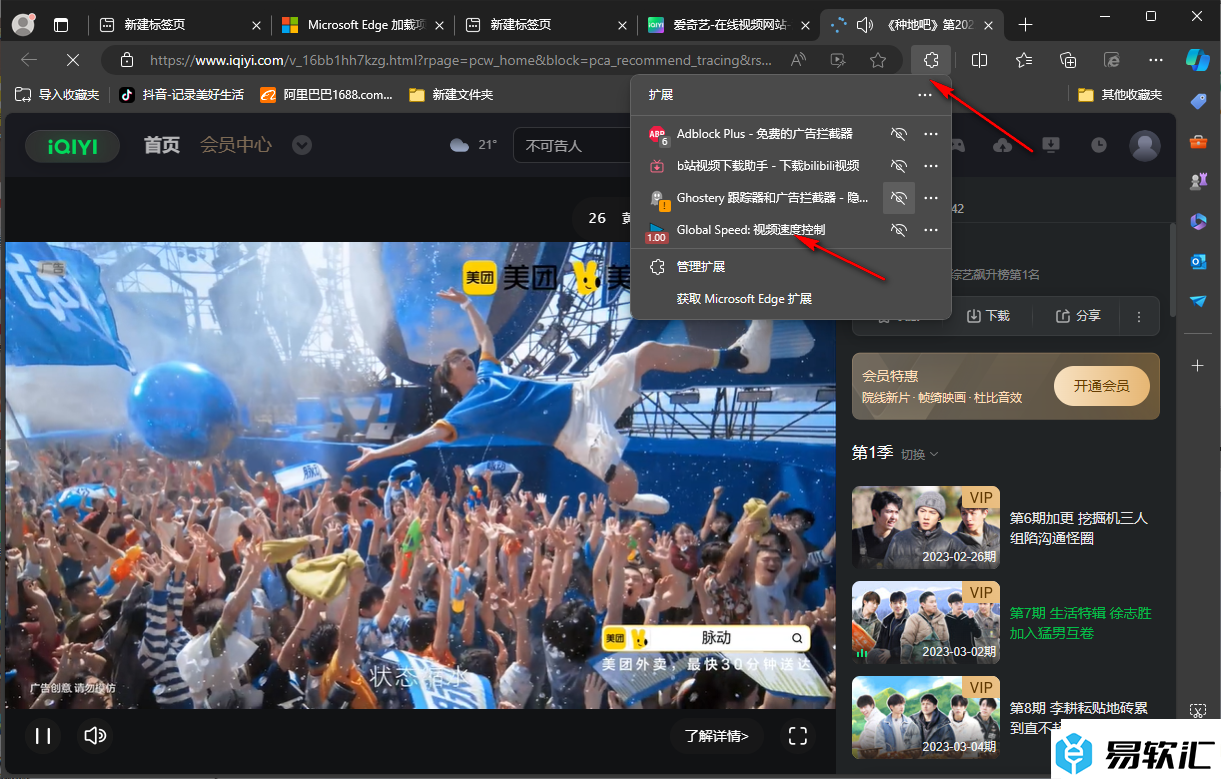Viewport: 1221px width, 779px height.
Task: Click Get Microsoft Edge extensions link
Action: [744, 299]
